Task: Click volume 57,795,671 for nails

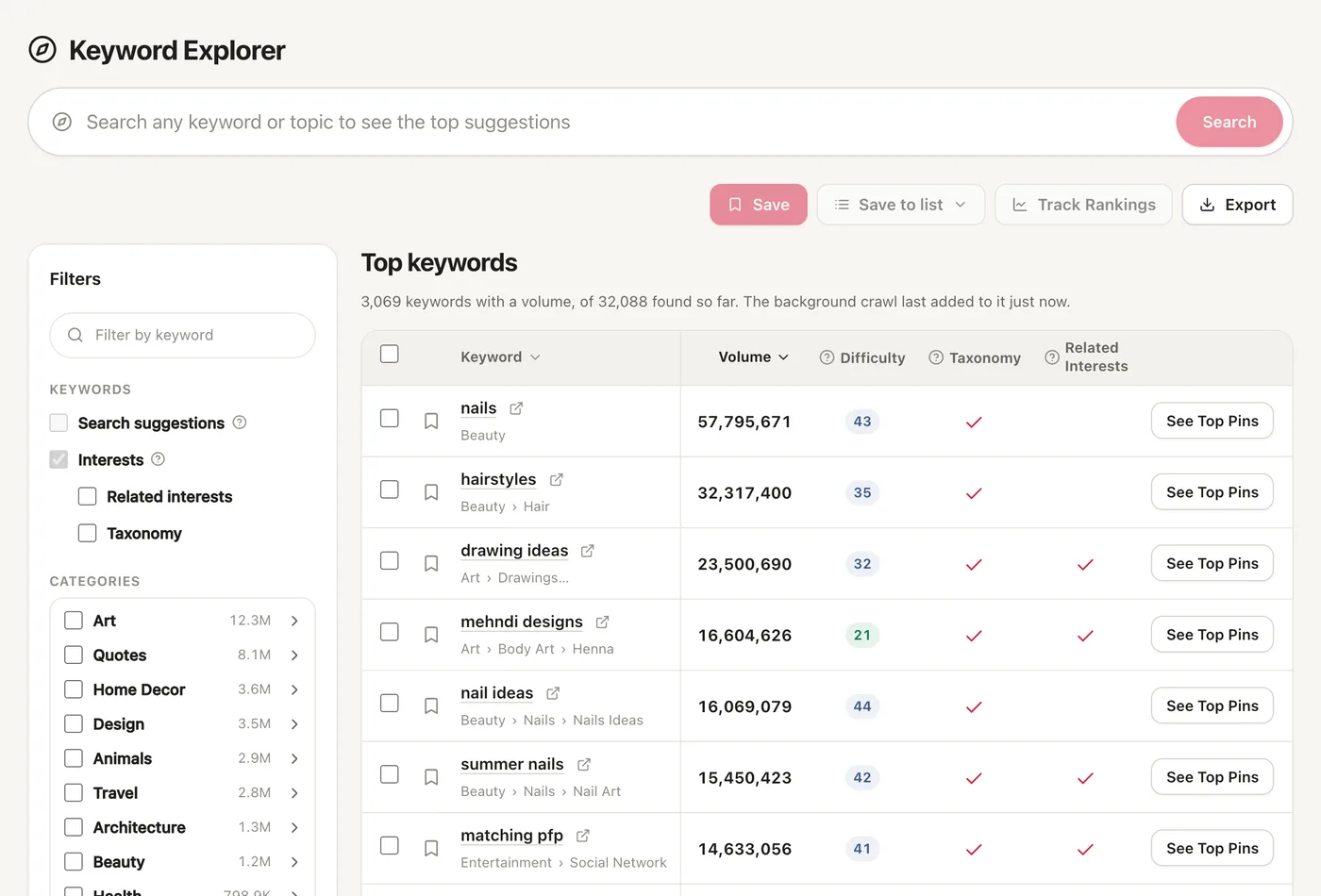Action: point(744,422)
